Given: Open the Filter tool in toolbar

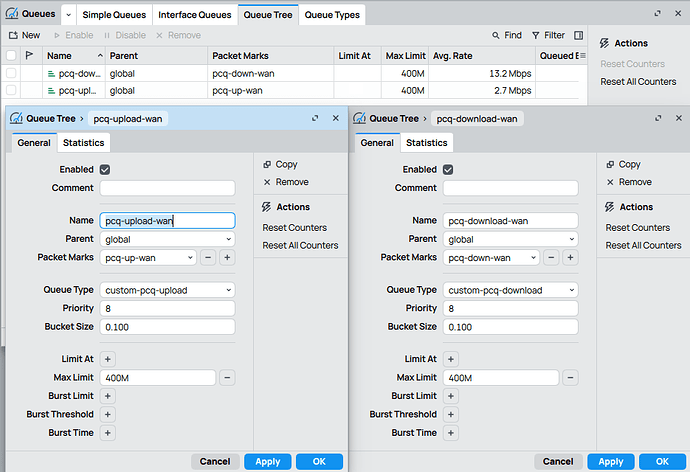Looking at the screenshot, I should 548,35.
